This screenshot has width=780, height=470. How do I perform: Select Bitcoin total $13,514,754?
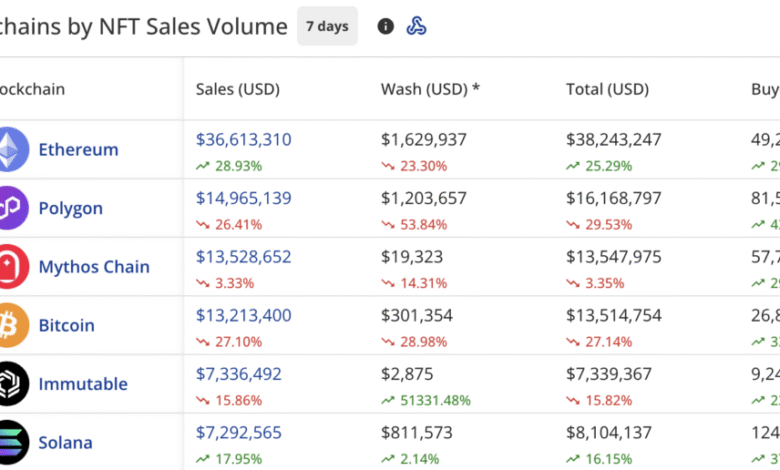coord(614,315)
